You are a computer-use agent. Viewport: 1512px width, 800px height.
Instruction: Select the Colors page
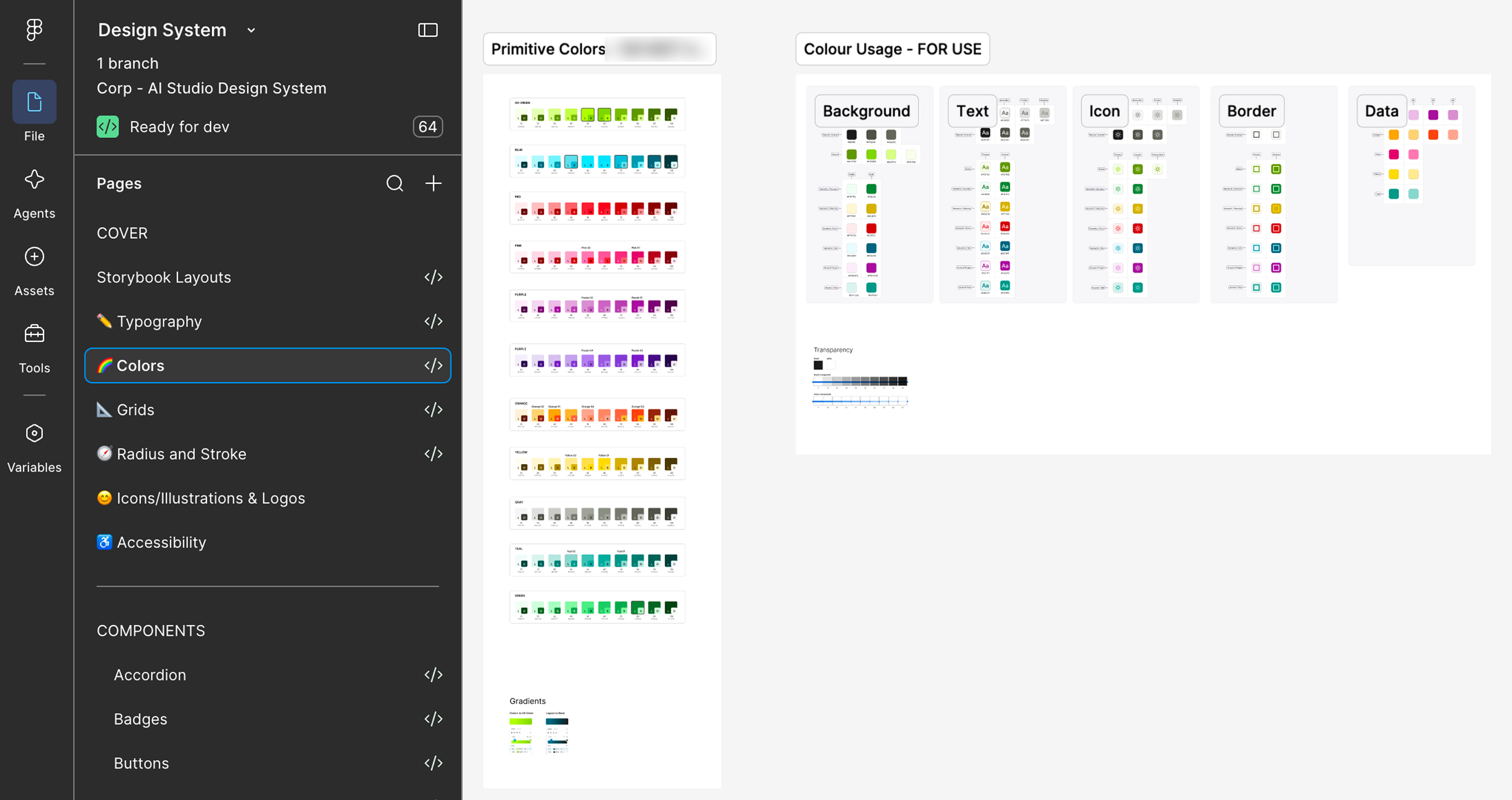[x=268, y=365]
